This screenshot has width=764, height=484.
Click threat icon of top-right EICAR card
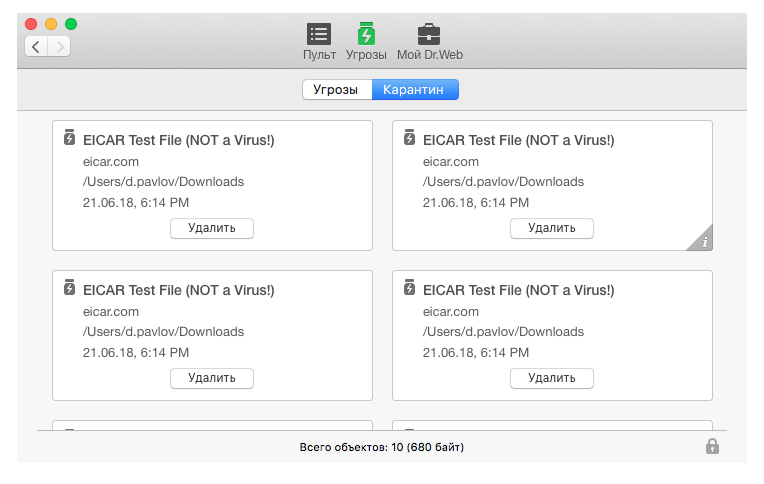pos(409,137)
